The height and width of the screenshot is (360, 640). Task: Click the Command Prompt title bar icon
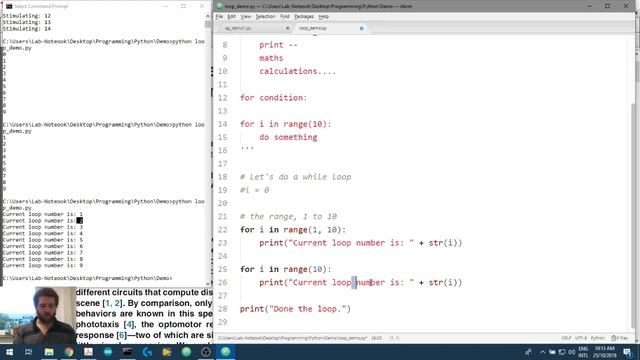[x=9, y=6]
